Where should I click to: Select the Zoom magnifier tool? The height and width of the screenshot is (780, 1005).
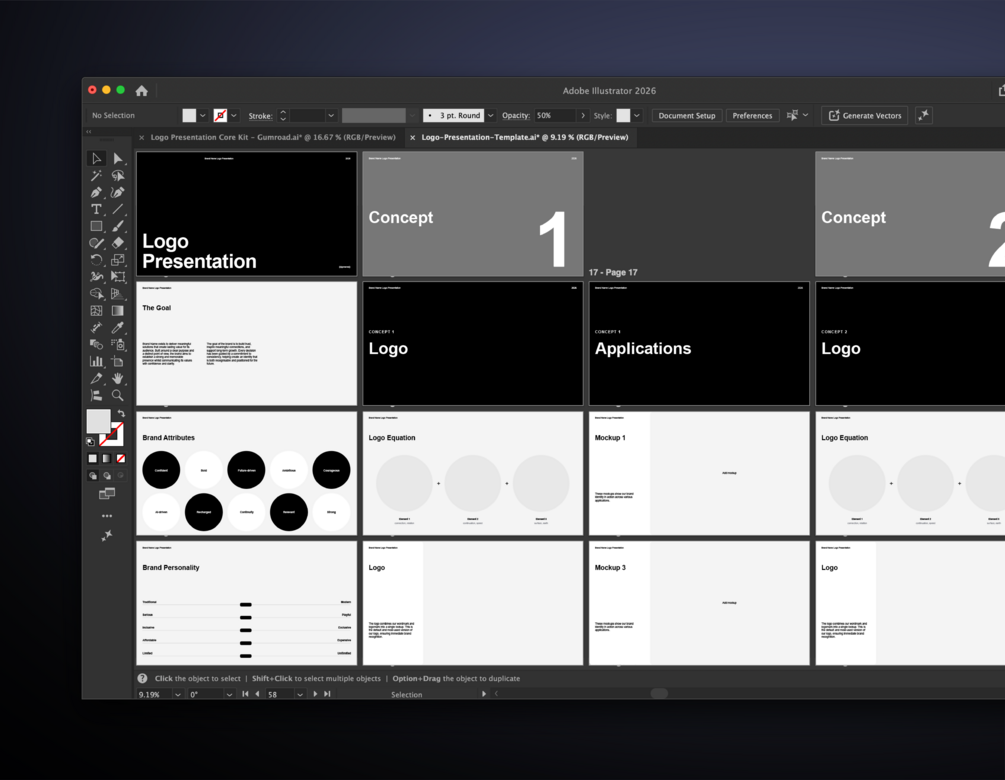[x=118, y=395]
